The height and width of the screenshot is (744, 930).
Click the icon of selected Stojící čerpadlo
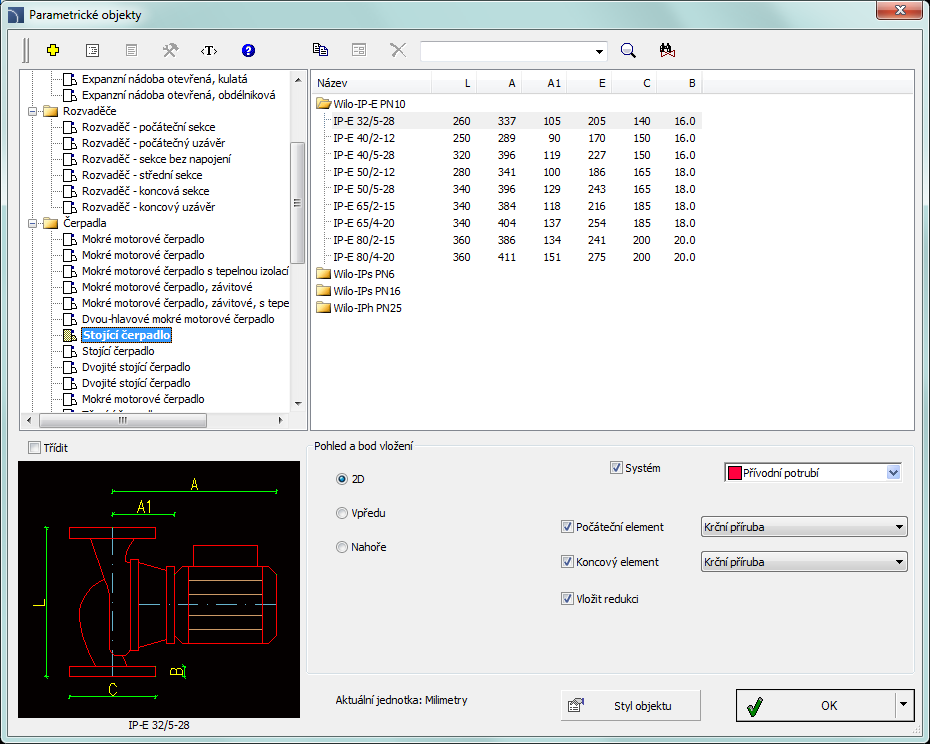(x=70, y=335)
